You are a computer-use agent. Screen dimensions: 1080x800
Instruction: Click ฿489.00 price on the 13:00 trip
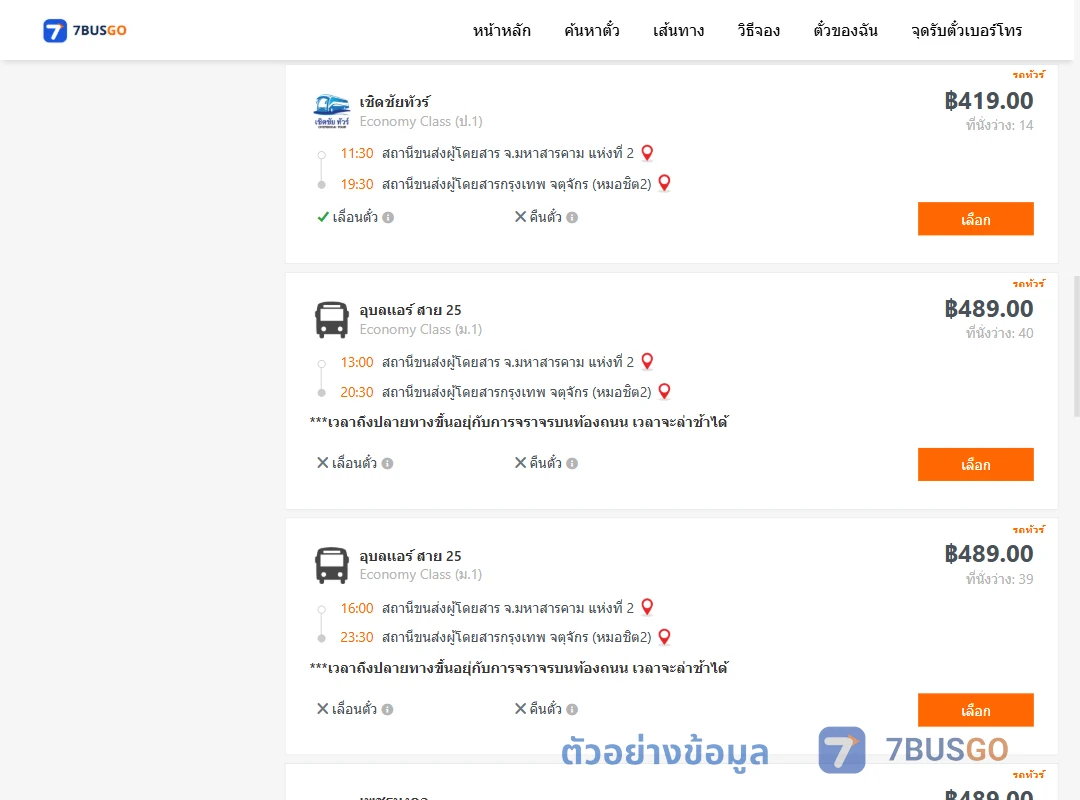pos(988,309)
